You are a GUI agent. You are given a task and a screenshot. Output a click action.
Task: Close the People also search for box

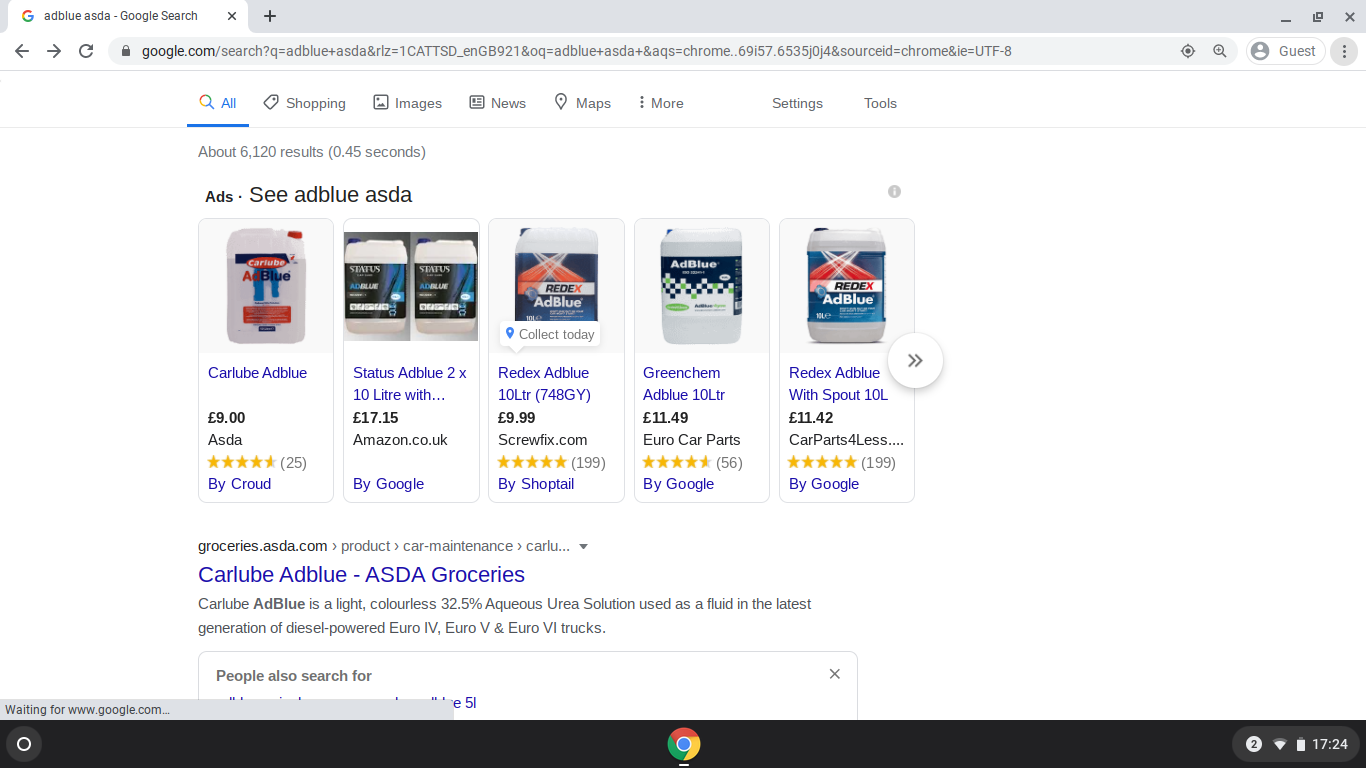[834, 674]
